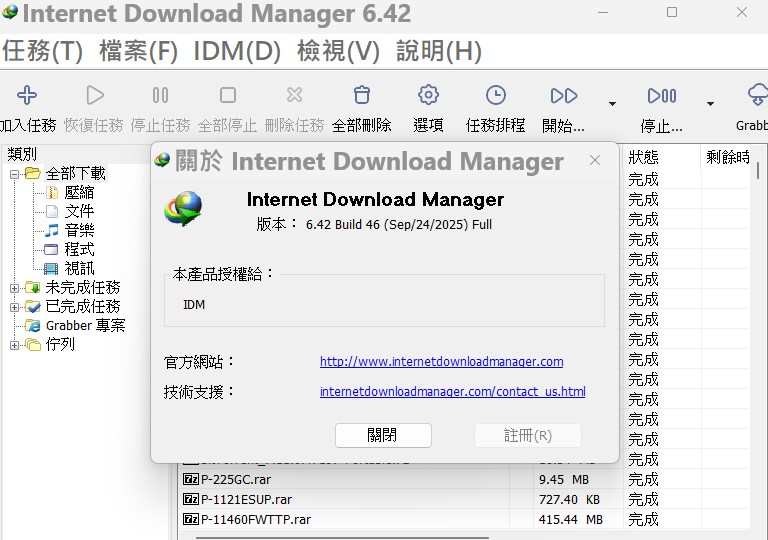Image resolution: width=768 pixels, height=540 pixels.
Task: Click the 開始 start queue icon
Action: pyautogui.click(x=564, y=96)
